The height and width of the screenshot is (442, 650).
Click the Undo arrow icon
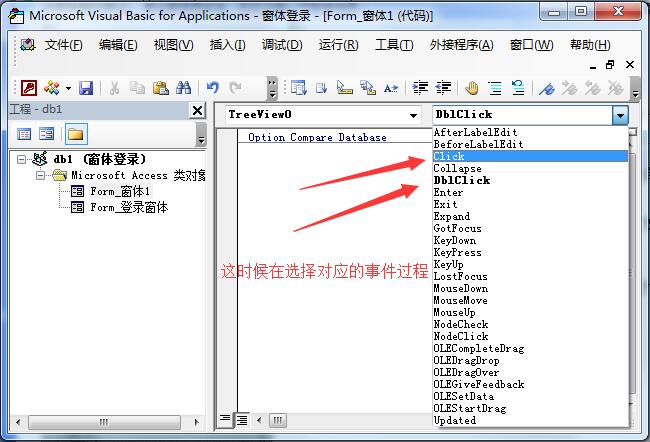click(x=213, y=88)
